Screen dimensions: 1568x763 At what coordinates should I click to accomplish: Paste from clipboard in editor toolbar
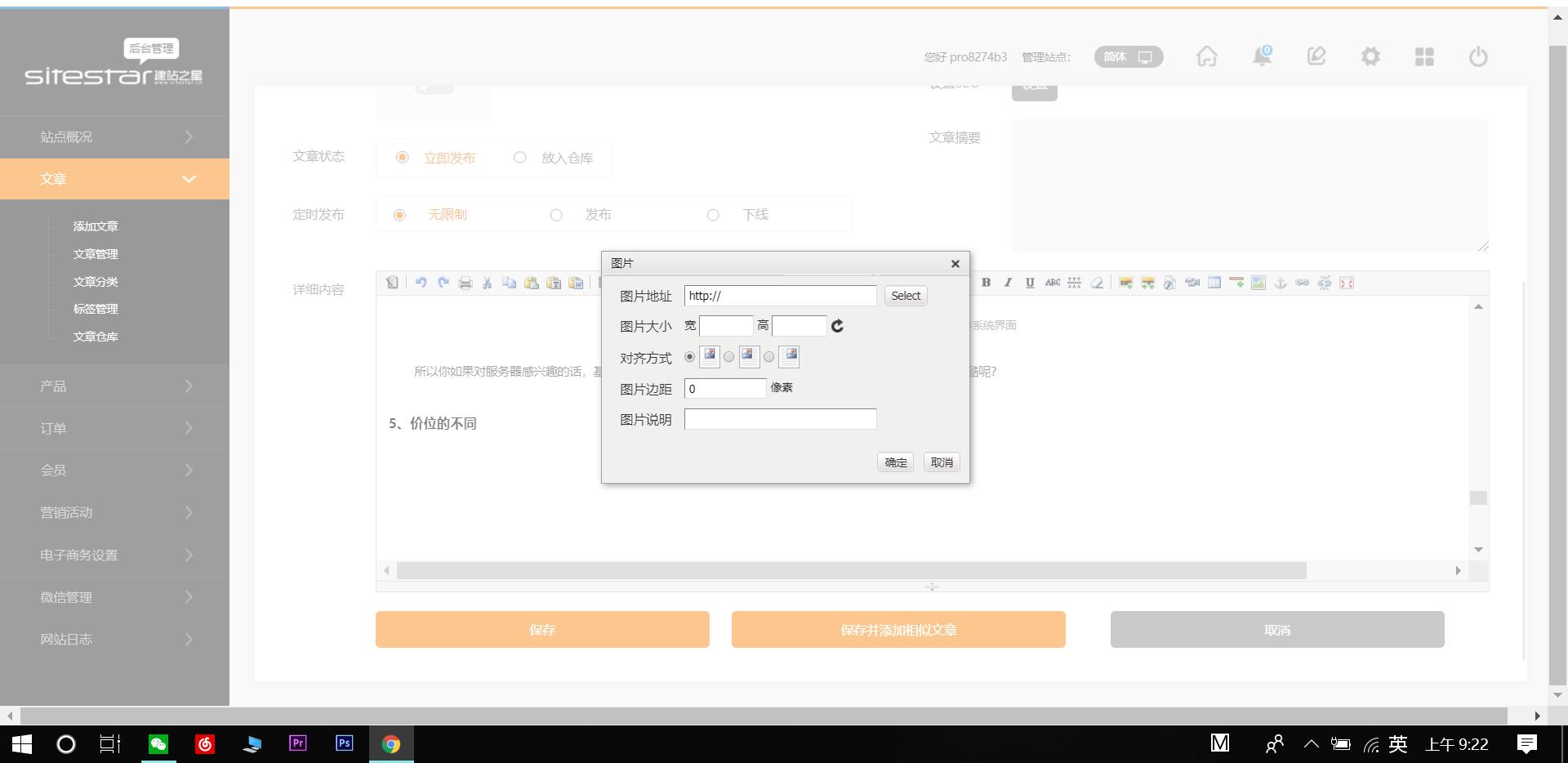(531, 283)
